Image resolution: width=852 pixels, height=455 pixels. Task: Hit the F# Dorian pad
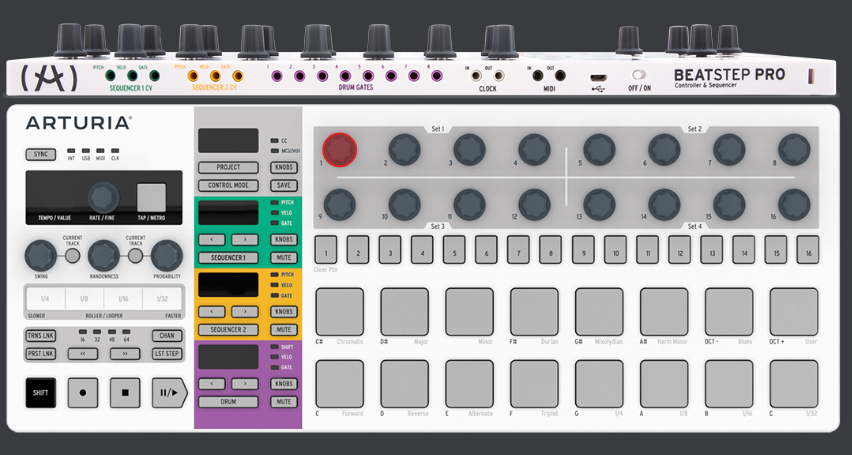click(x=534, y=312)
